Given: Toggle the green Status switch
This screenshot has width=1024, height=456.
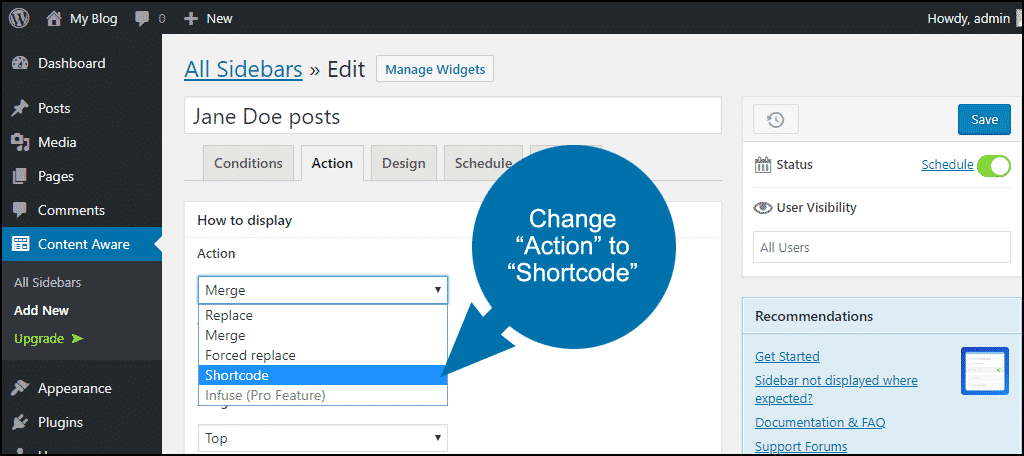Looking at the screenshot, I should pos(994,165).
